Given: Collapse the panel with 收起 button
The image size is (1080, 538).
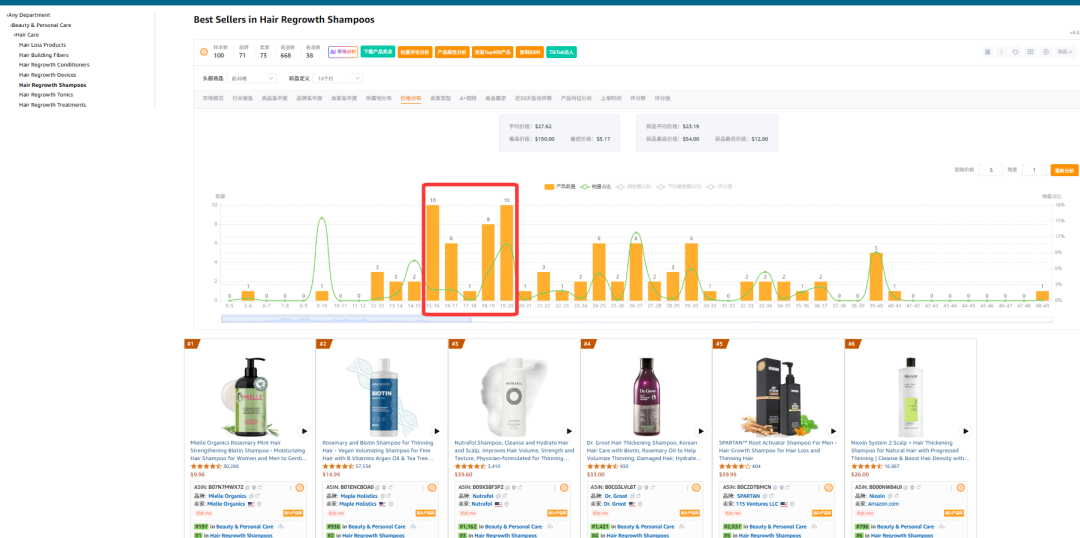Looking at the screenshot, I should point(1065,52).
